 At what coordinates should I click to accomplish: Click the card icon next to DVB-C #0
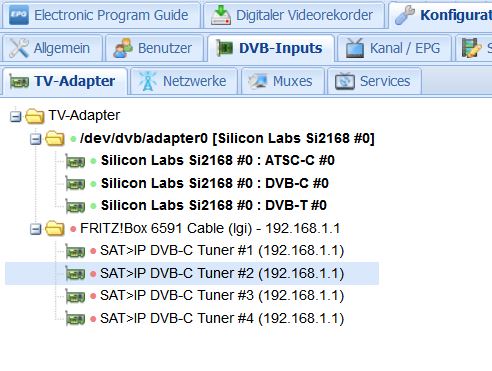tap(75, 183)
